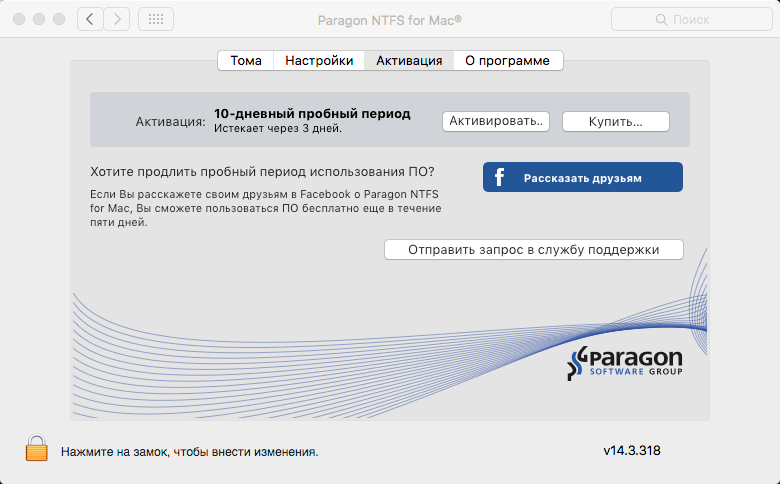Click the search magnifier icon

[661, 19]
